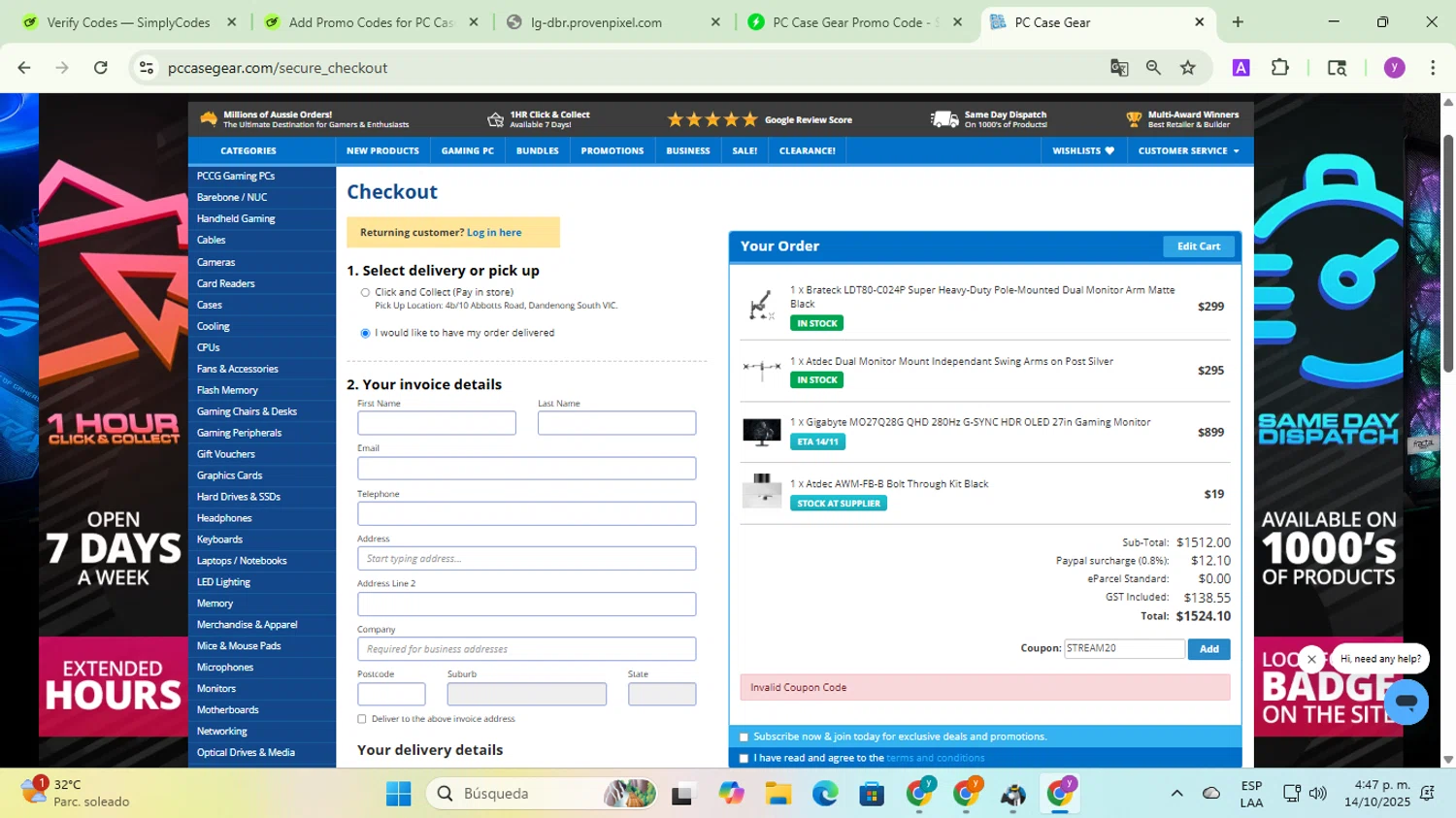Open the Clearance! menu item

pos(807,150)
